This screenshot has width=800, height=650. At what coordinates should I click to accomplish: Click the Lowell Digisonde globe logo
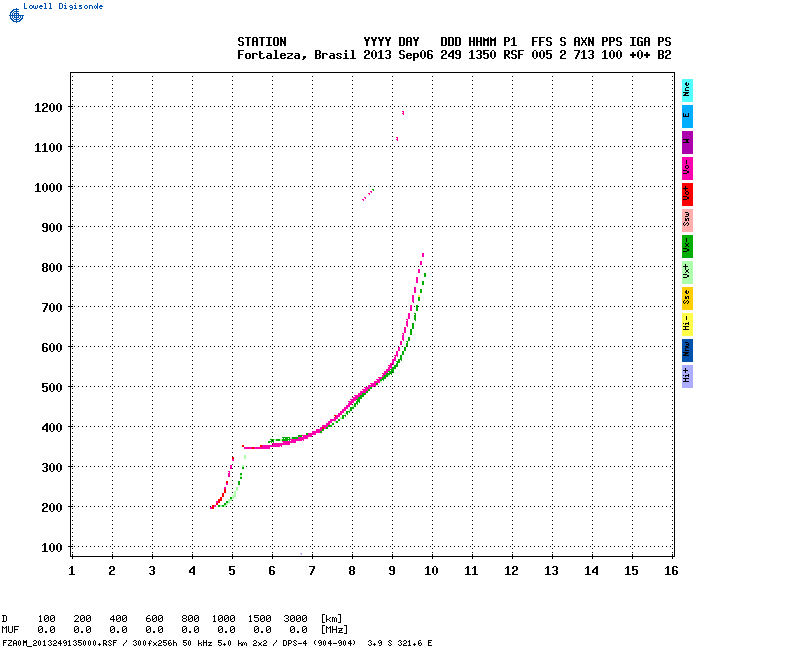point(16,16)
